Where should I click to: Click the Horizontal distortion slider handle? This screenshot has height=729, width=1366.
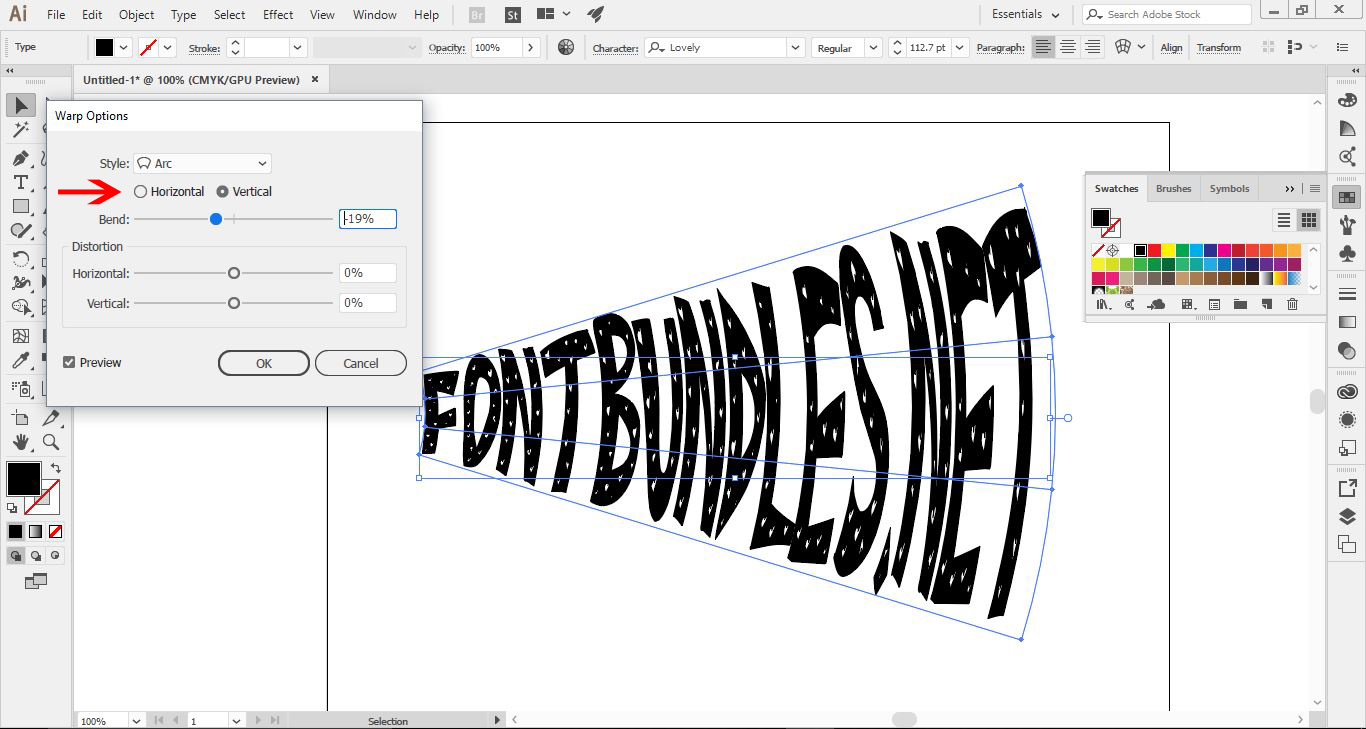pyautogui.click(x=234, y=273)
